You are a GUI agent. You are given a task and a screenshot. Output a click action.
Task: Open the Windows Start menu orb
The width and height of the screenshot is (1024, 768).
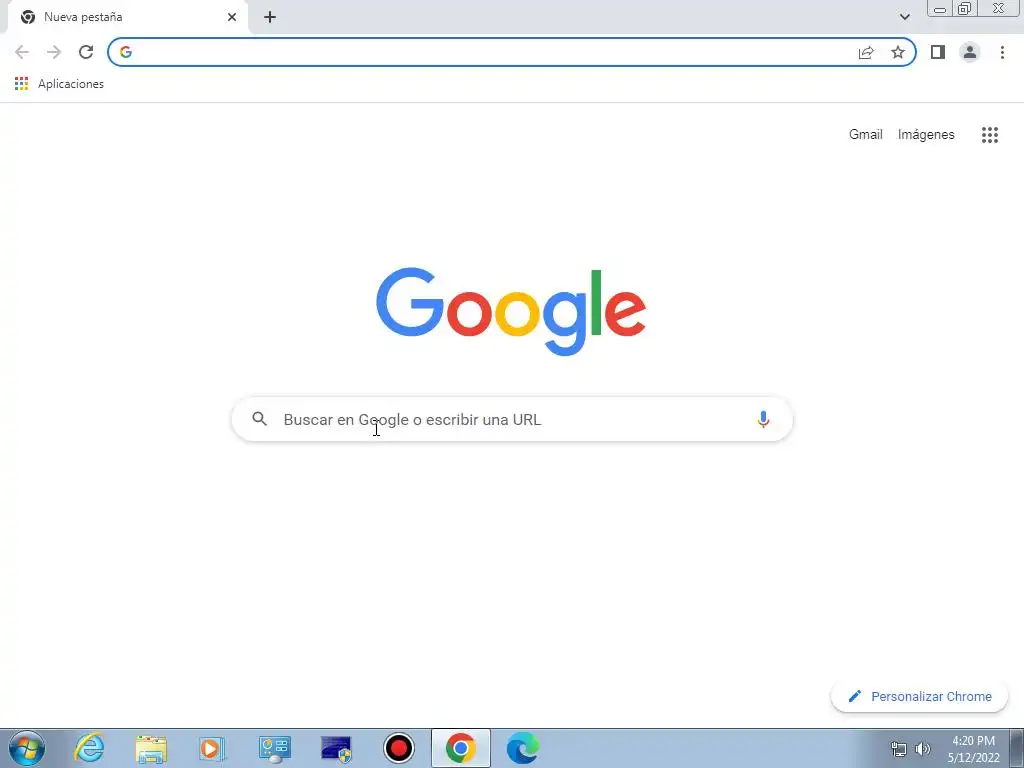tap(27, 748)
